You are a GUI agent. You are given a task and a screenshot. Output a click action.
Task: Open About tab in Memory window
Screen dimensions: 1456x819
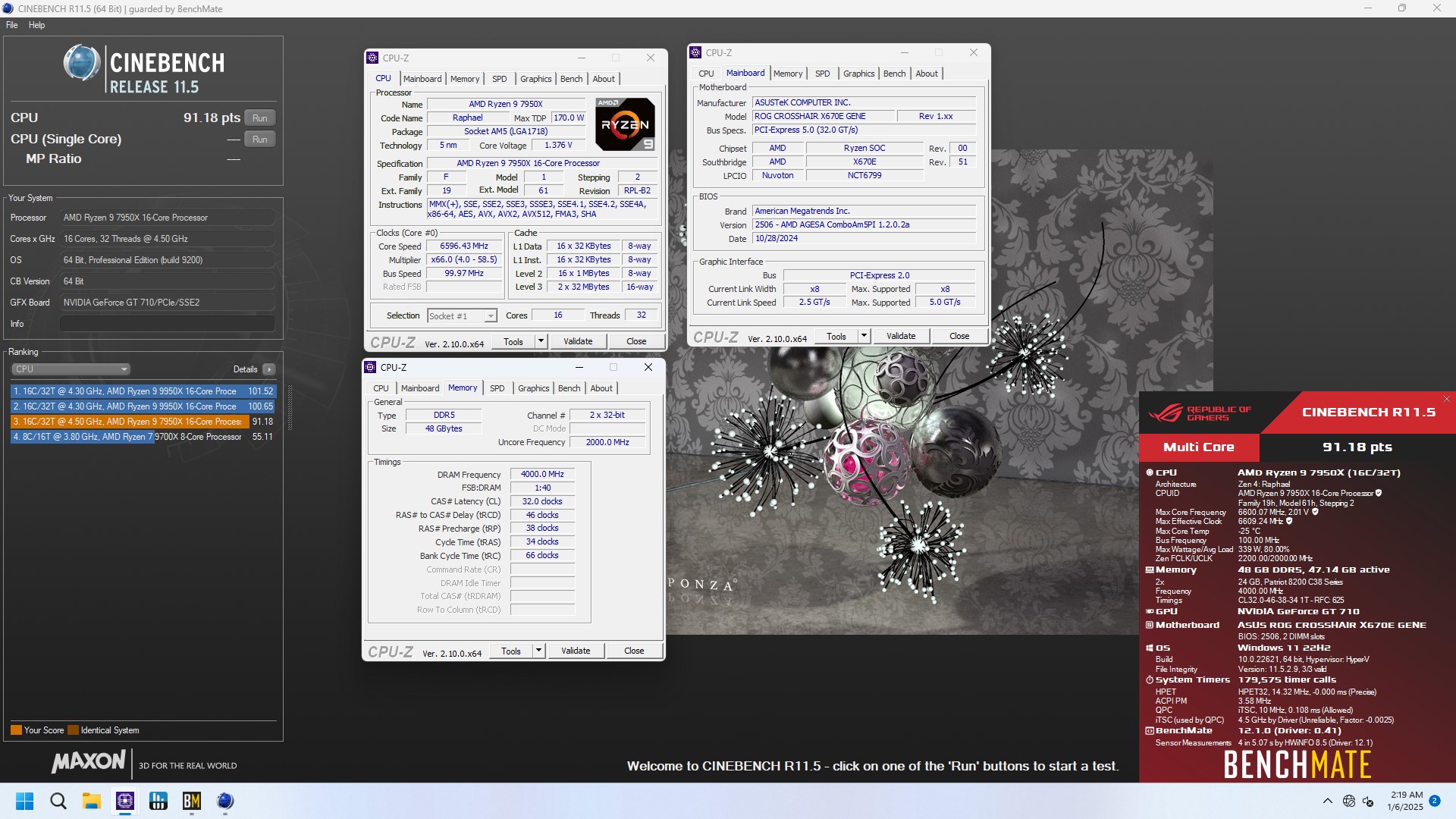(601, 388)
